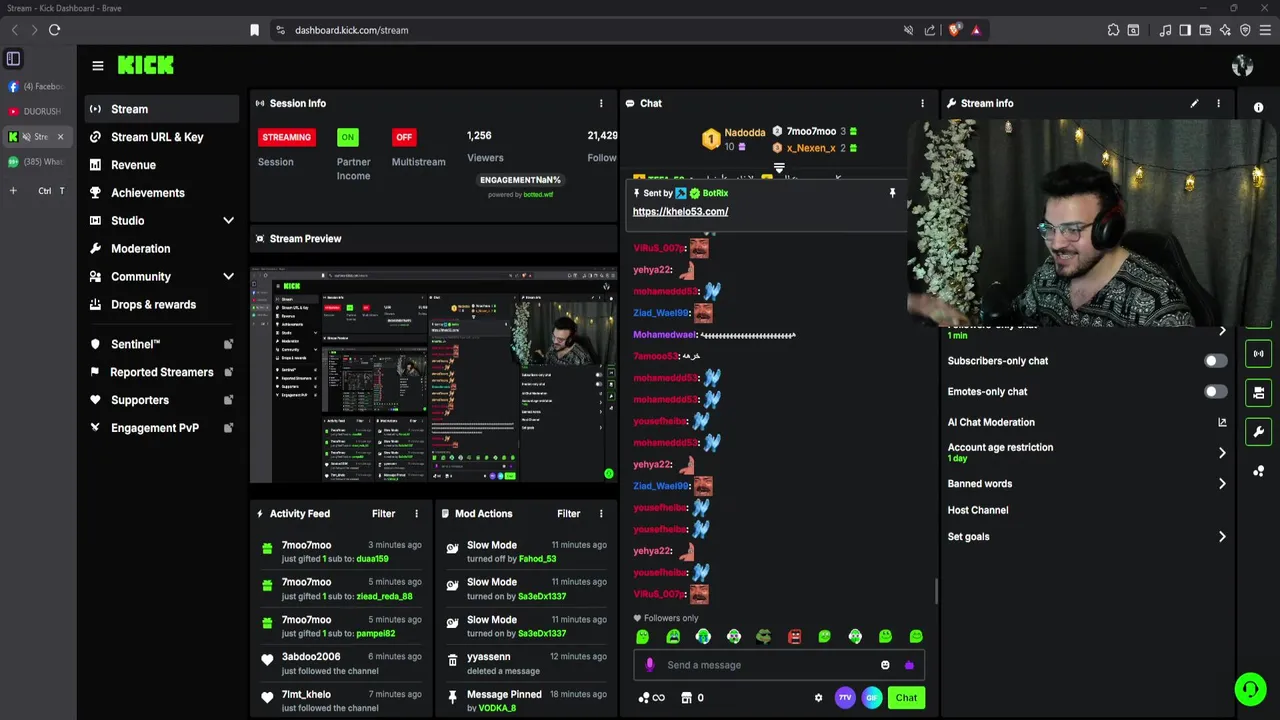Screen dimensions: 1280x720
Task: Click the broadcast icon on right toolbar
Action: pyautogui.click(x=1258, y=353)
